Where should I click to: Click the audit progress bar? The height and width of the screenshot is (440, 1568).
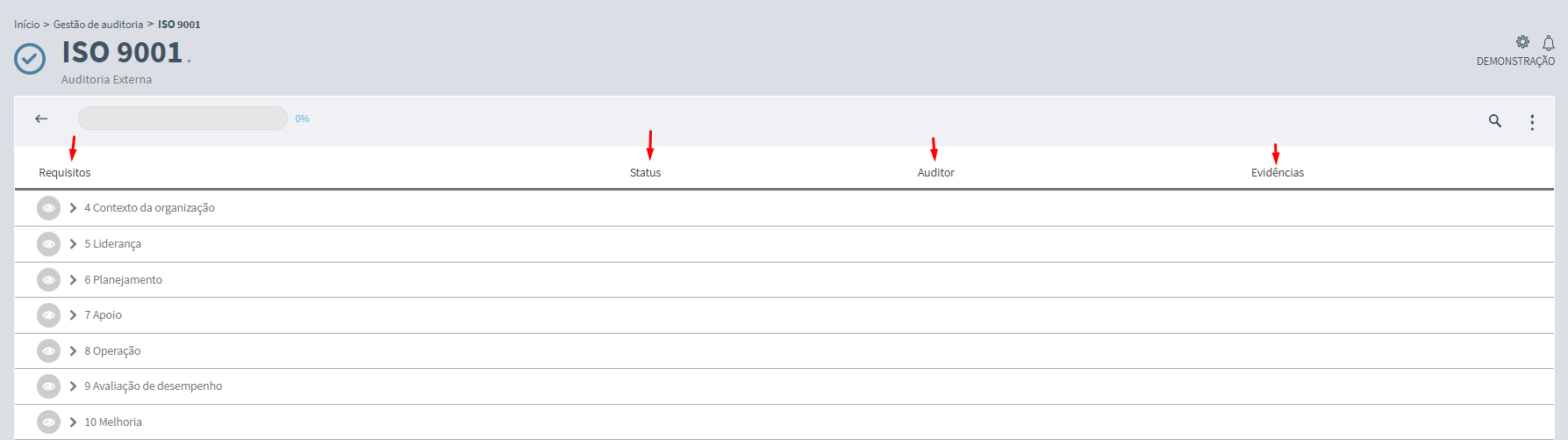tap(183, 119)
